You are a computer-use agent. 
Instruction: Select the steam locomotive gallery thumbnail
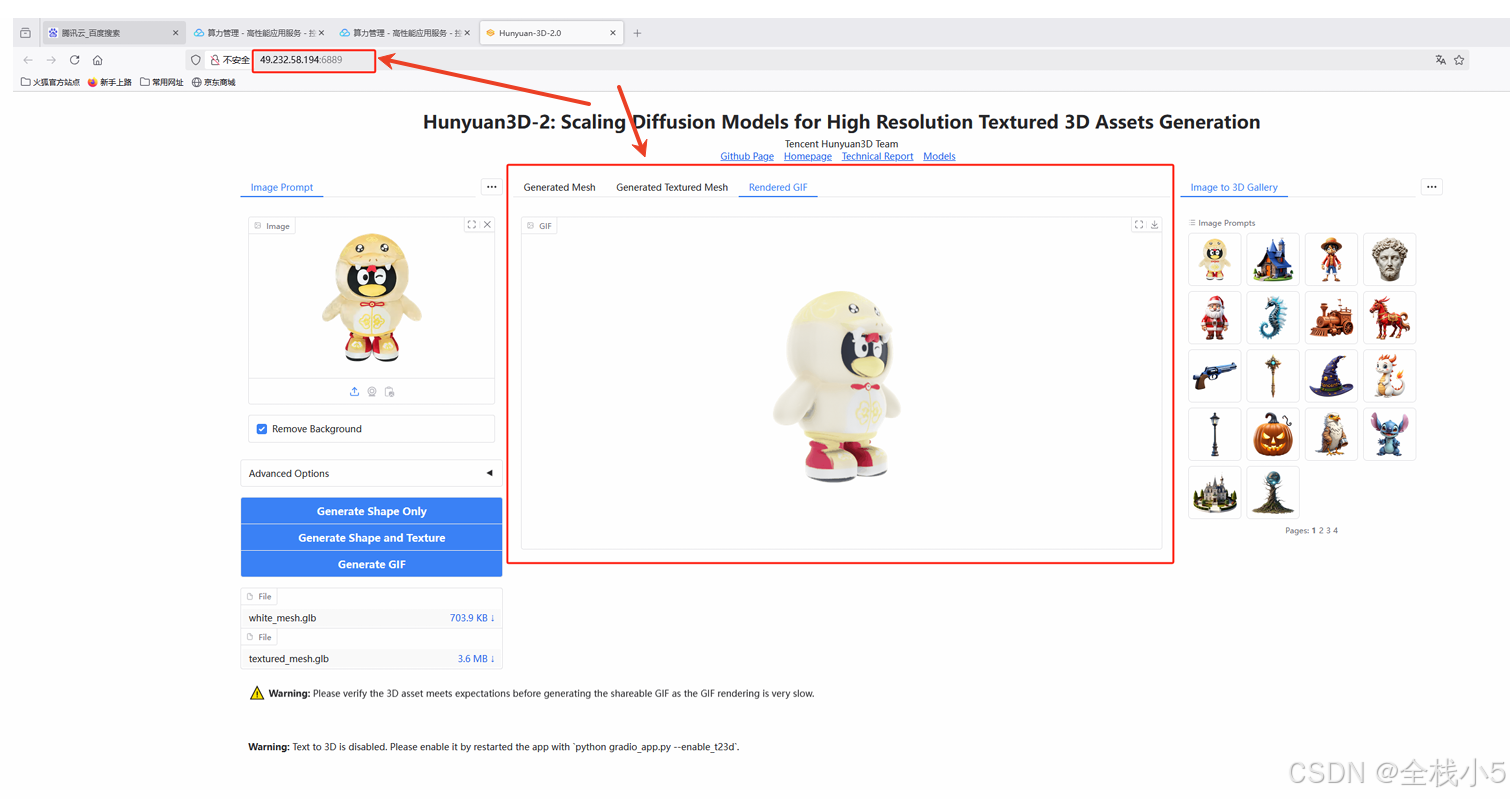[x=1331, y=318]
